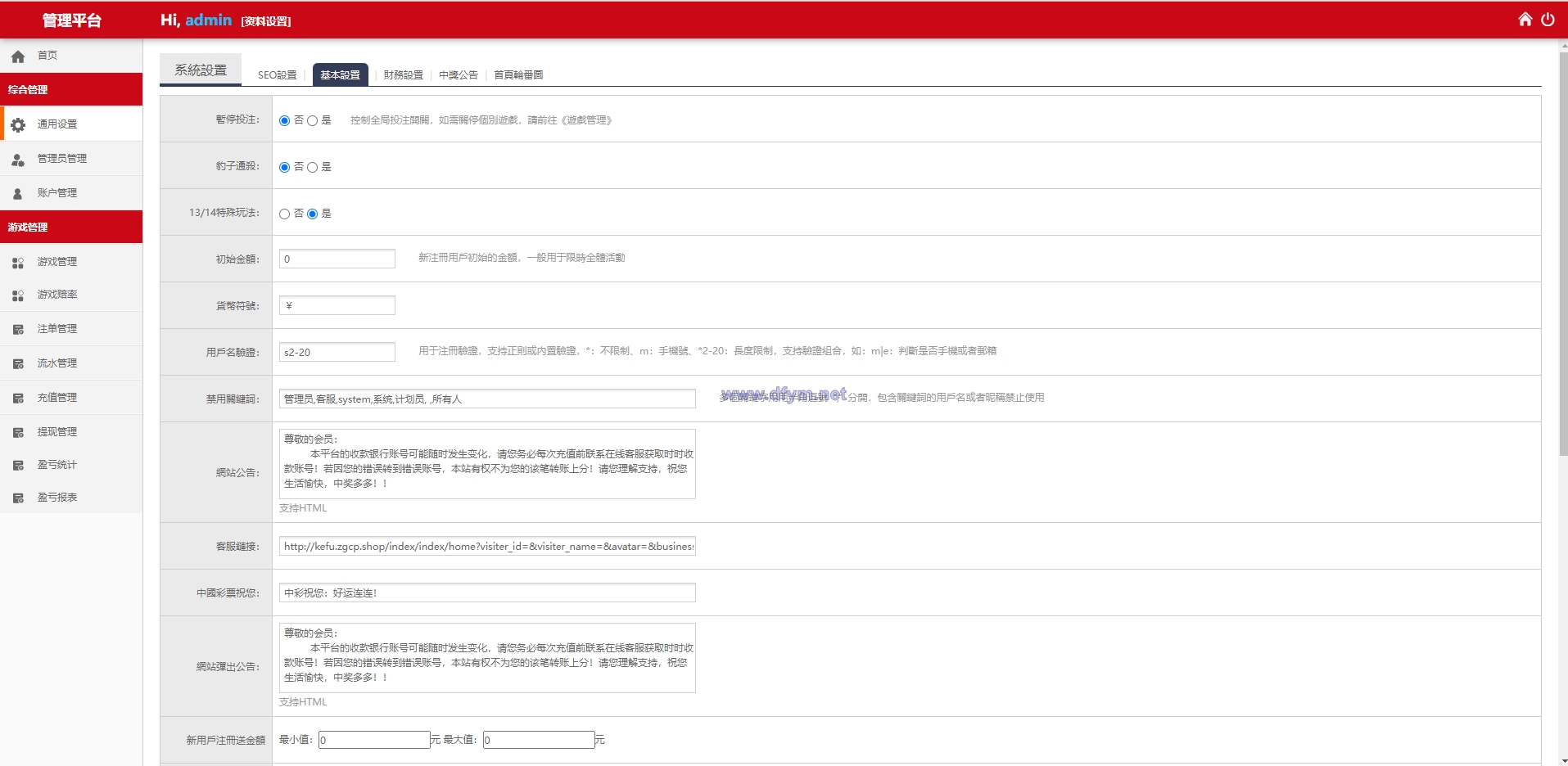
Task: Open 盈亏统计 in the sidebar
Action: [x=71, y=464]
